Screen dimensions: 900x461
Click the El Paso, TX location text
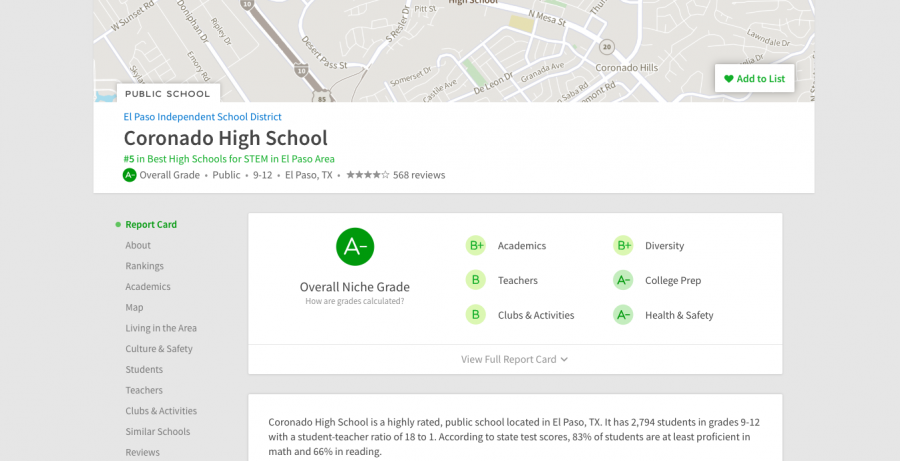[309, 175]
